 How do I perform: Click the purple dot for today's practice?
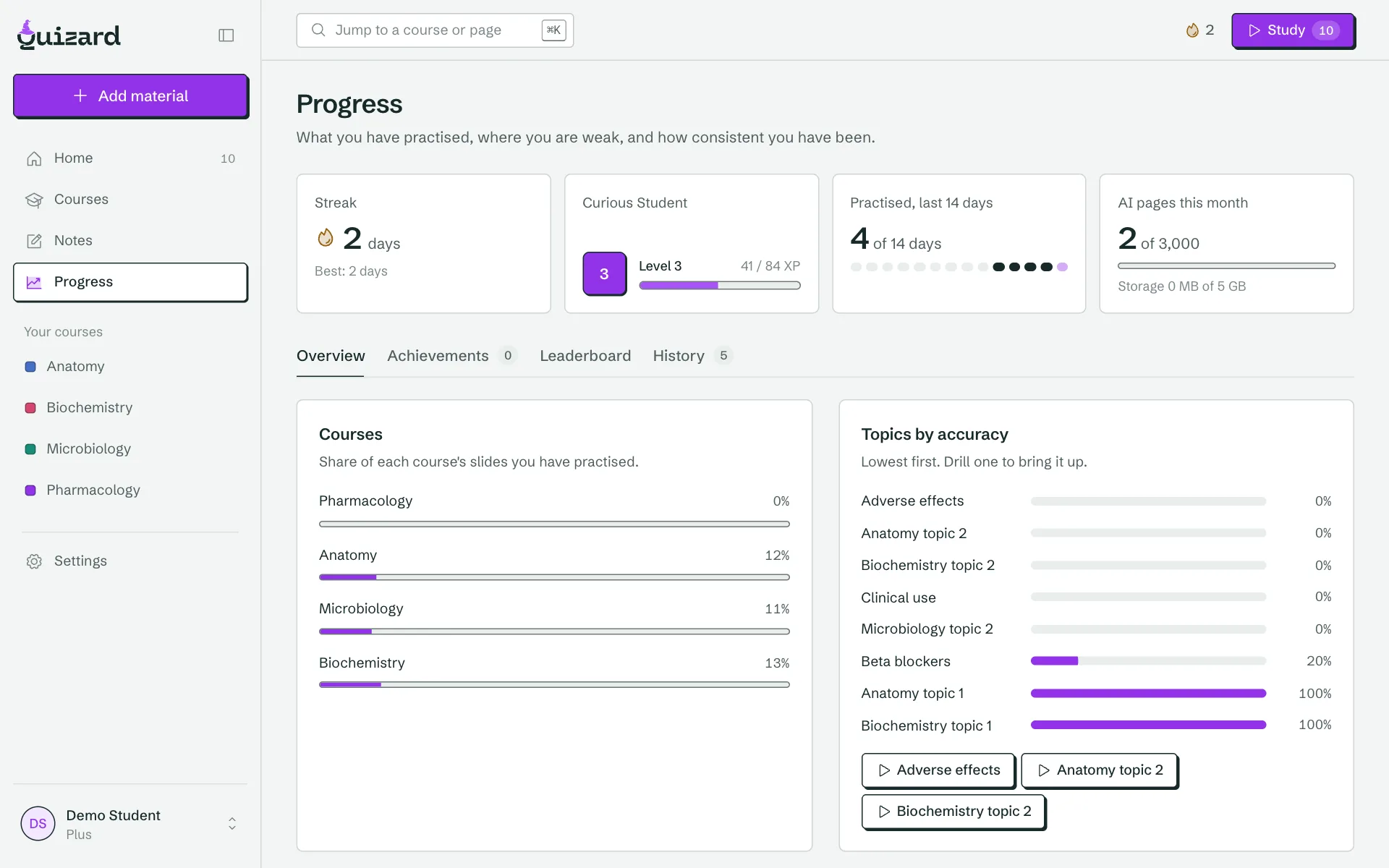(x=1062, y=267)
